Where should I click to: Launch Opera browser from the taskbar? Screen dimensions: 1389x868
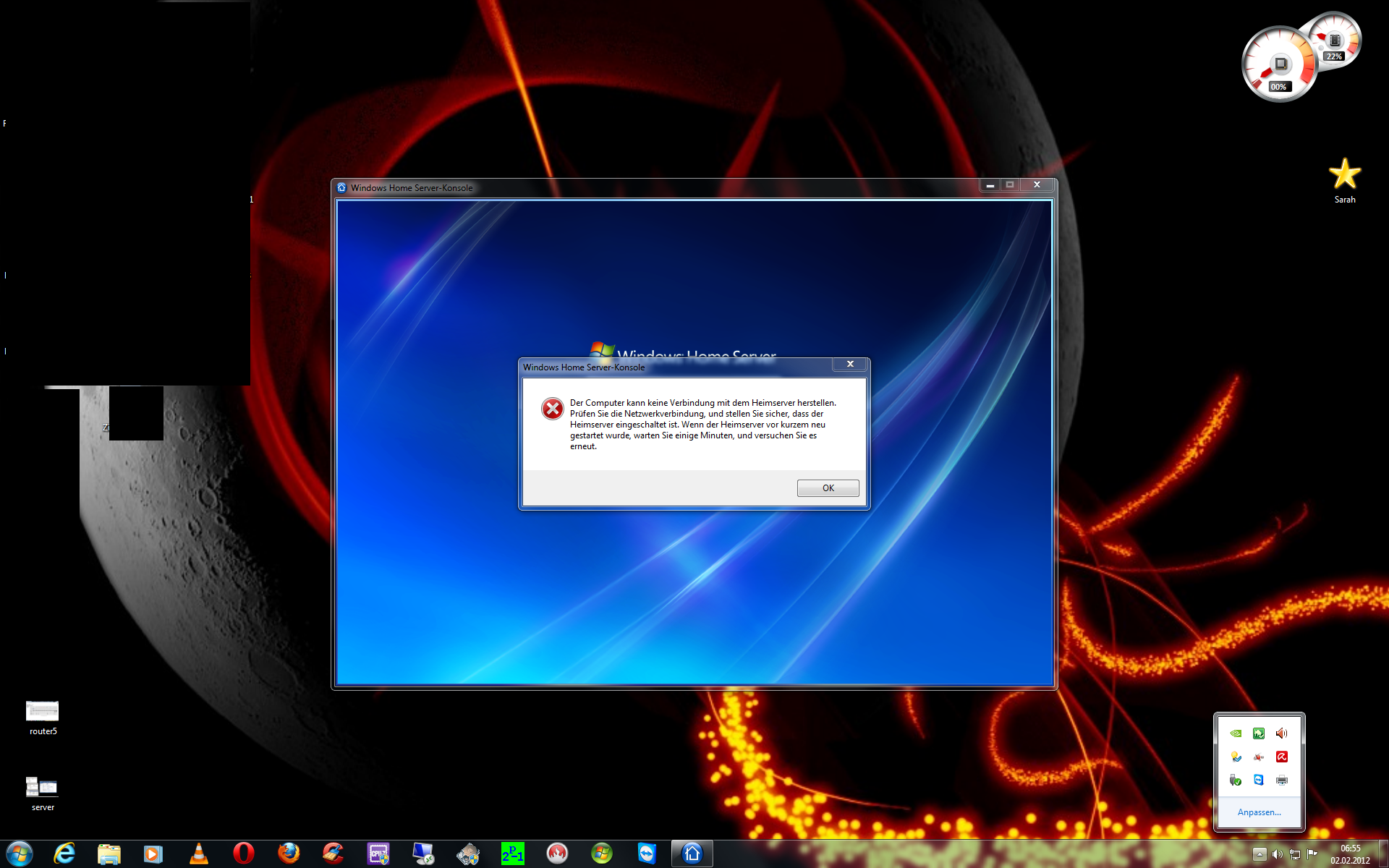coord(244,854)
